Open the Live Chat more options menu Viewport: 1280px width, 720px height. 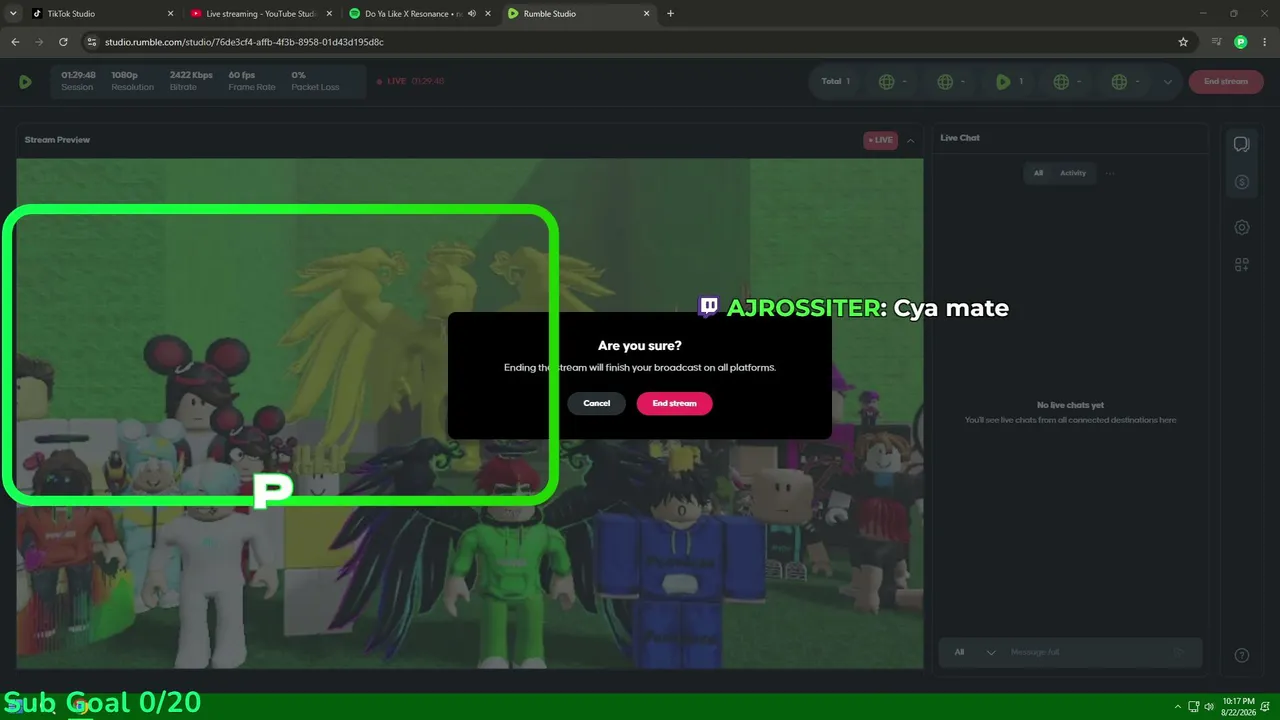1110,173
